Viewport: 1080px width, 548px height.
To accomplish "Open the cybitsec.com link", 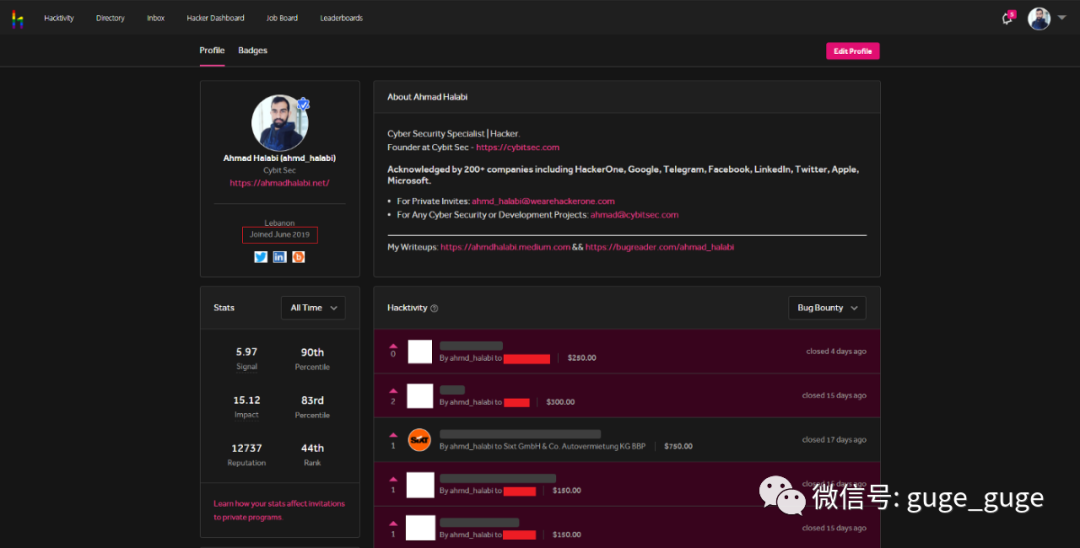I will (x=517, y=147).
